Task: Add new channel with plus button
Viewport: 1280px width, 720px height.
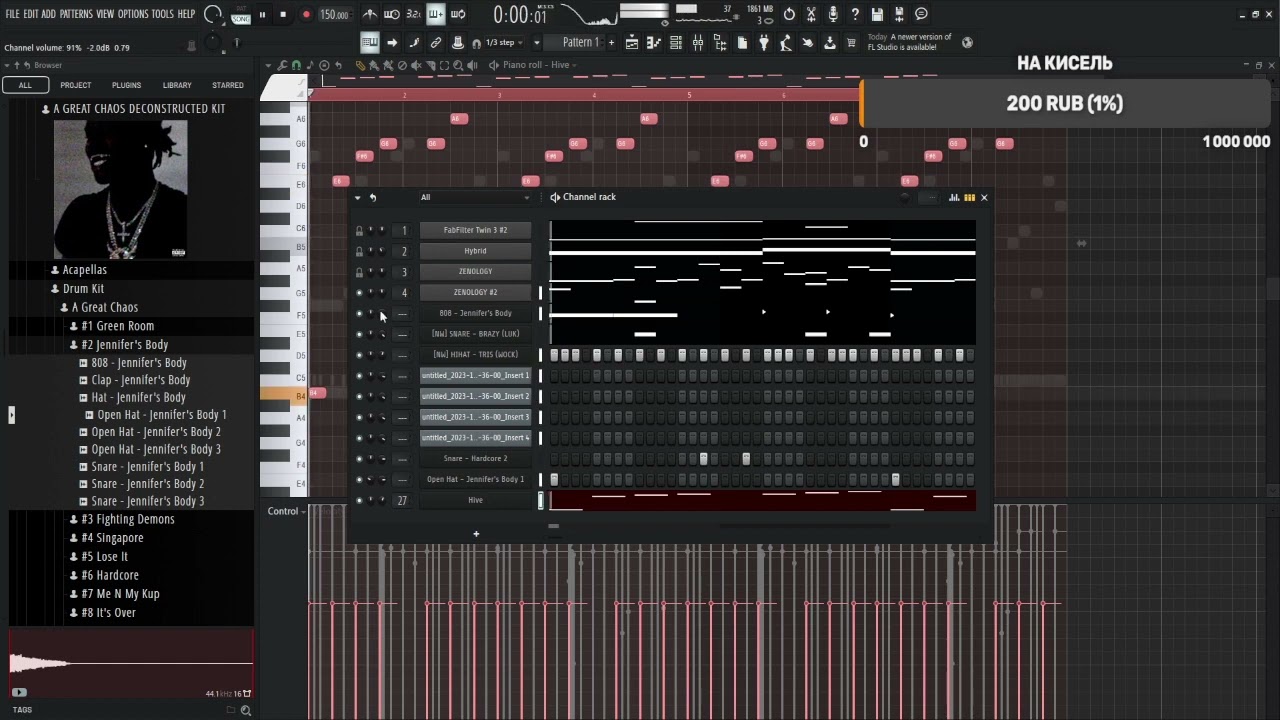Action: click(x=476, y=534)
